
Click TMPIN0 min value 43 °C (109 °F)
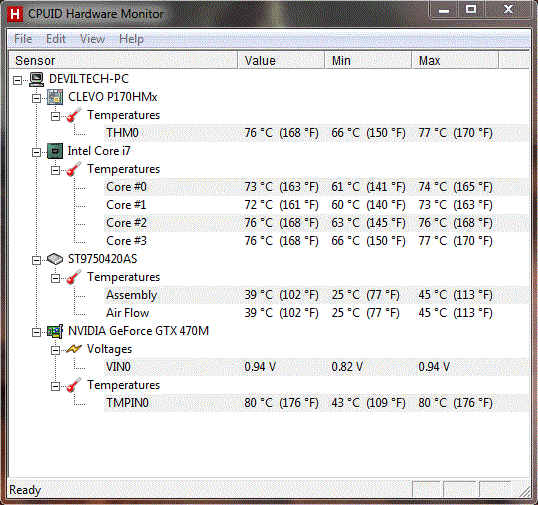point(368,403)
